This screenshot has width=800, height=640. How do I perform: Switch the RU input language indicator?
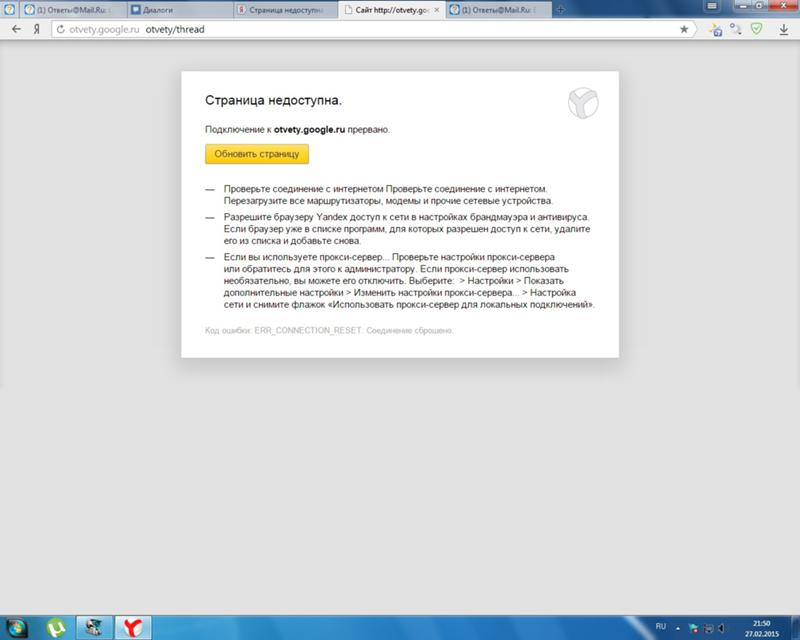click(x=661, y=627)
